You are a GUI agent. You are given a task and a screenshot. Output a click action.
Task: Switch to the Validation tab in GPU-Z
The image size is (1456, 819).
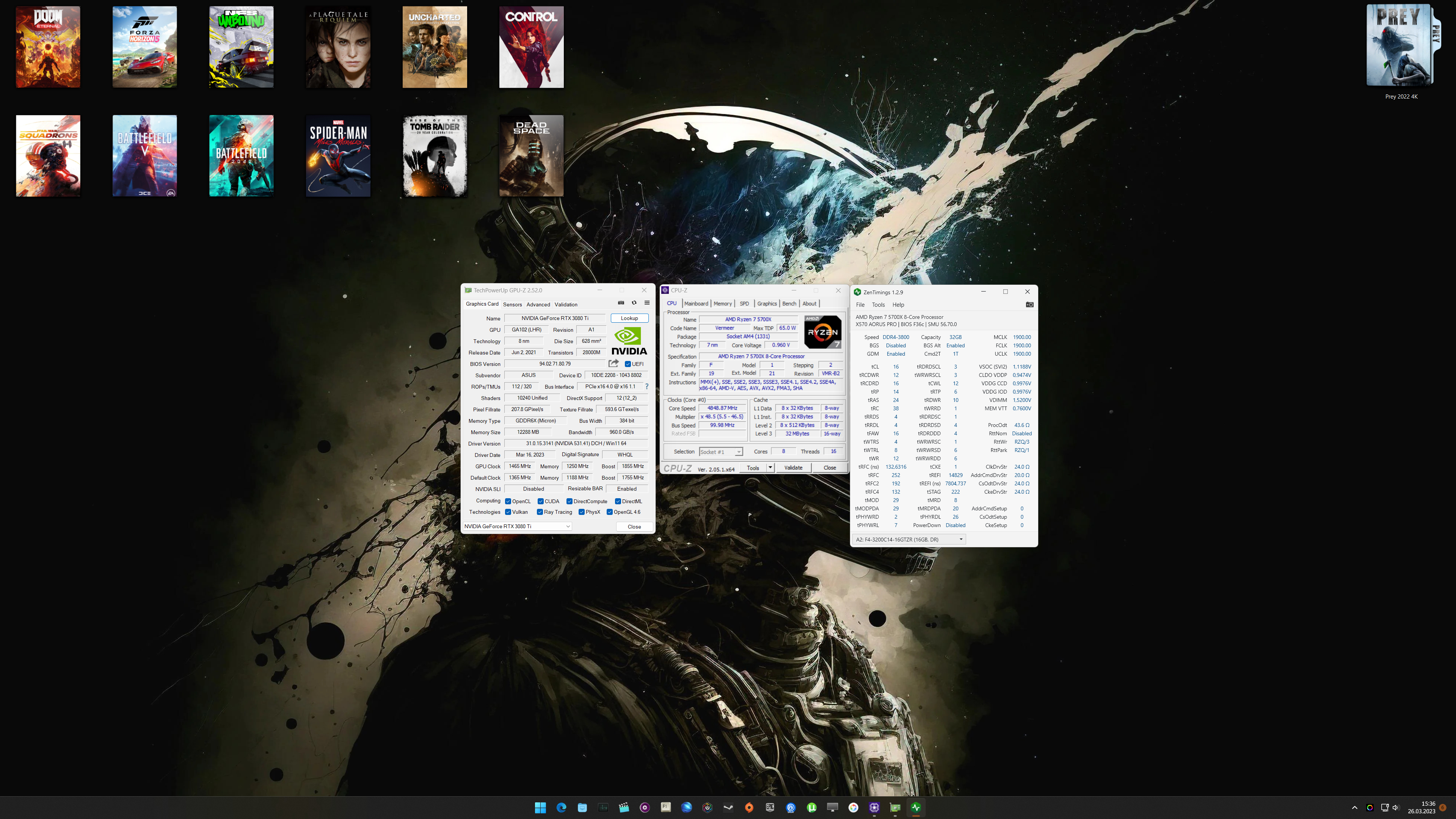(566, 304)
